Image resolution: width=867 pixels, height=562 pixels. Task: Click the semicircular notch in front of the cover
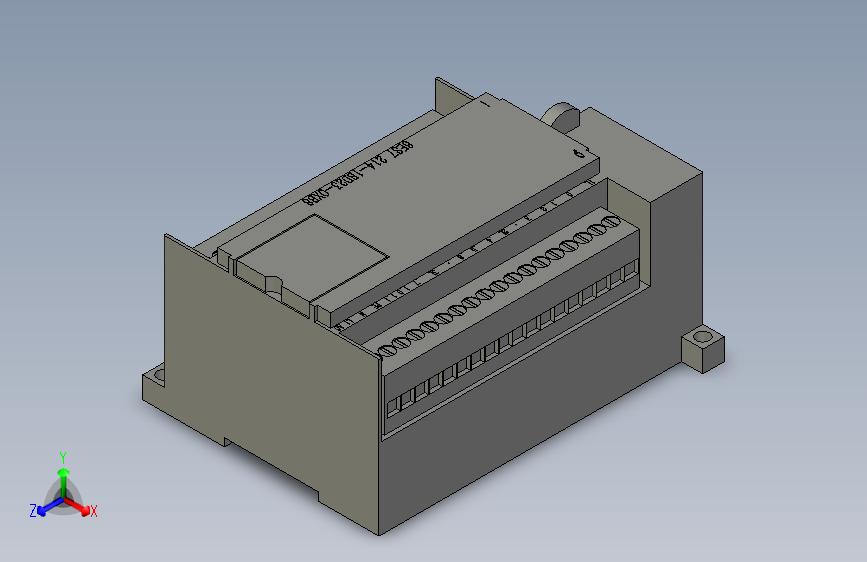(274, 283)
